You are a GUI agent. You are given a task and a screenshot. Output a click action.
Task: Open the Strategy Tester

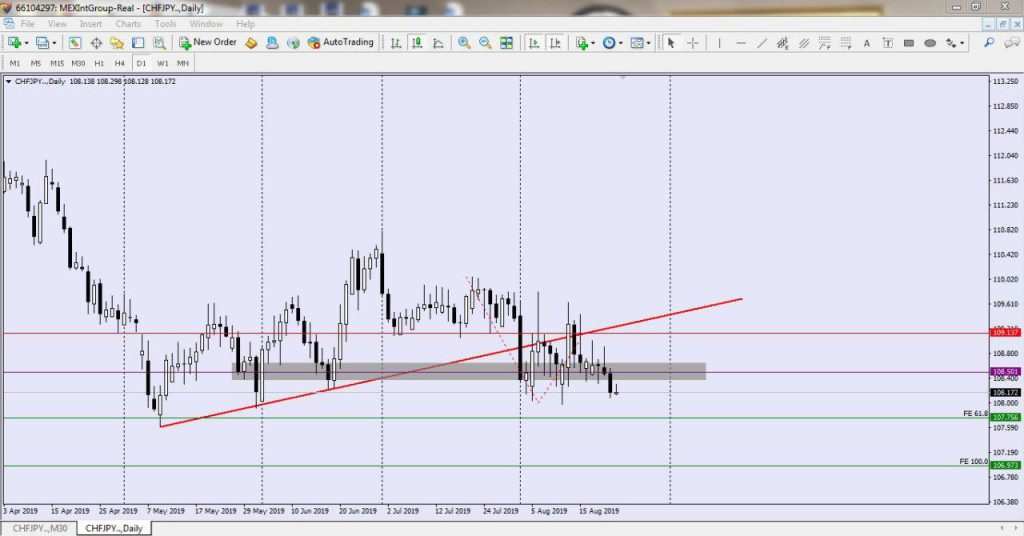(159, 43)
